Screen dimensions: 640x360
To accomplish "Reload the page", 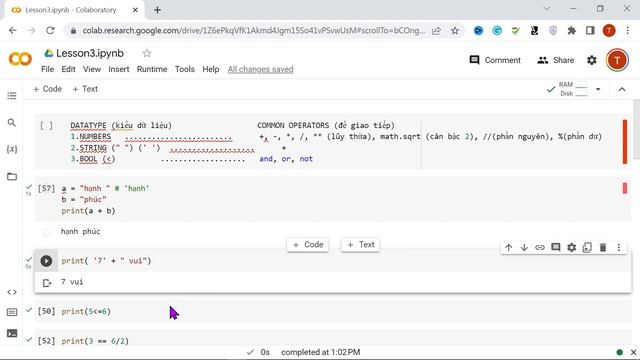I will [x=50, y=31].
